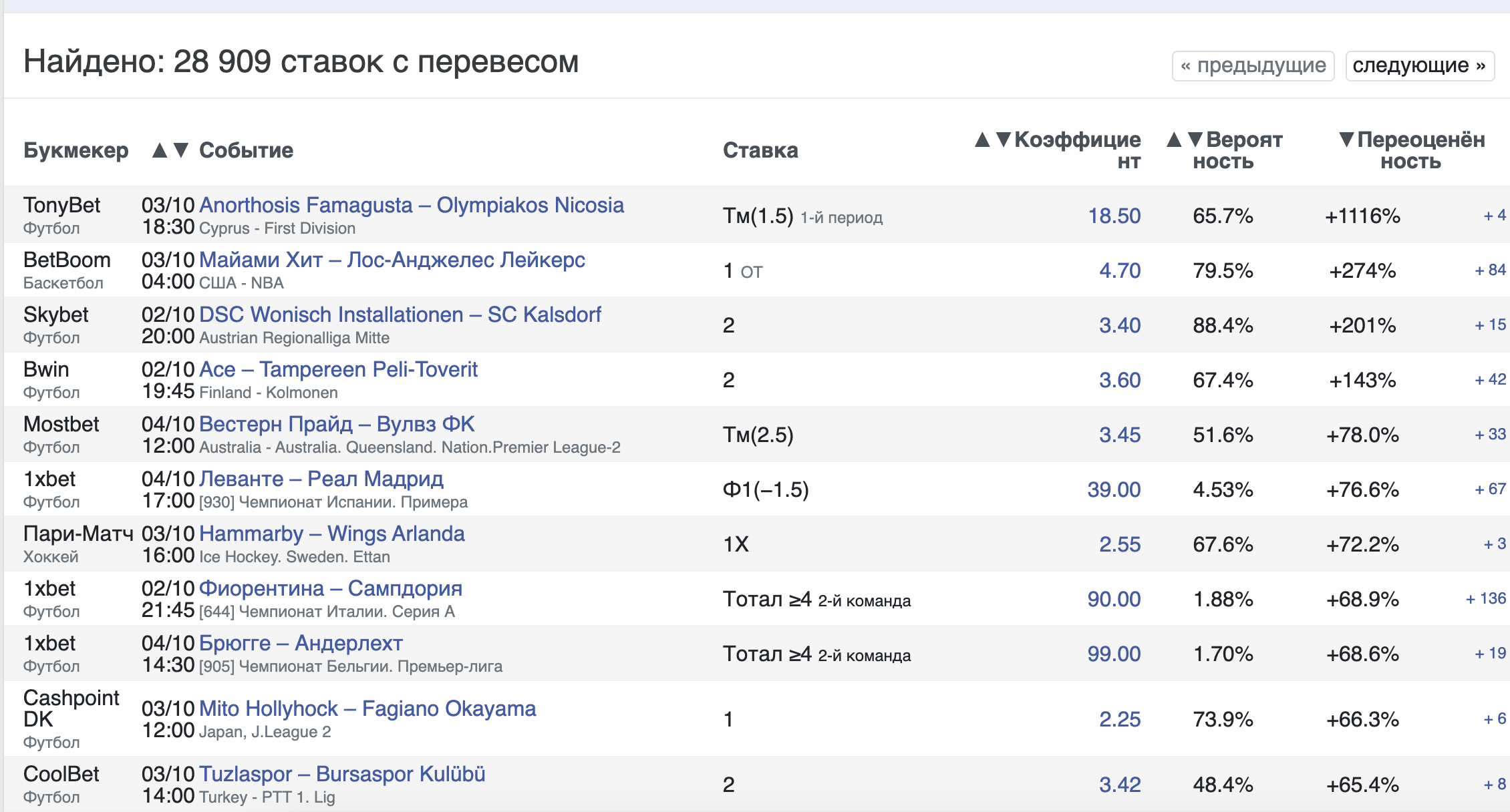
Task: Expand +6 more bets in Cashpoint DK row
Action: point(1495,719)
